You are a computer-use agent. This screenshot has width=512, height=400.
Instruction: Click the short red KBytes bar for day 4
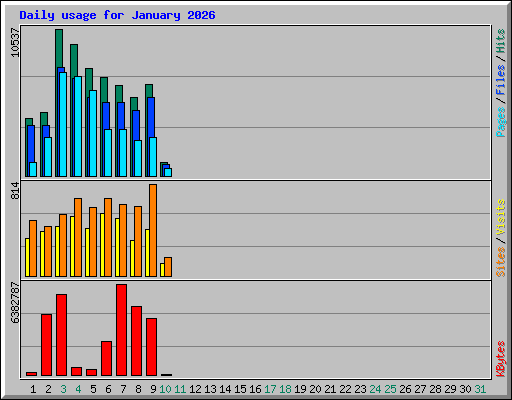pyautogui.click(x=77, y=371)
